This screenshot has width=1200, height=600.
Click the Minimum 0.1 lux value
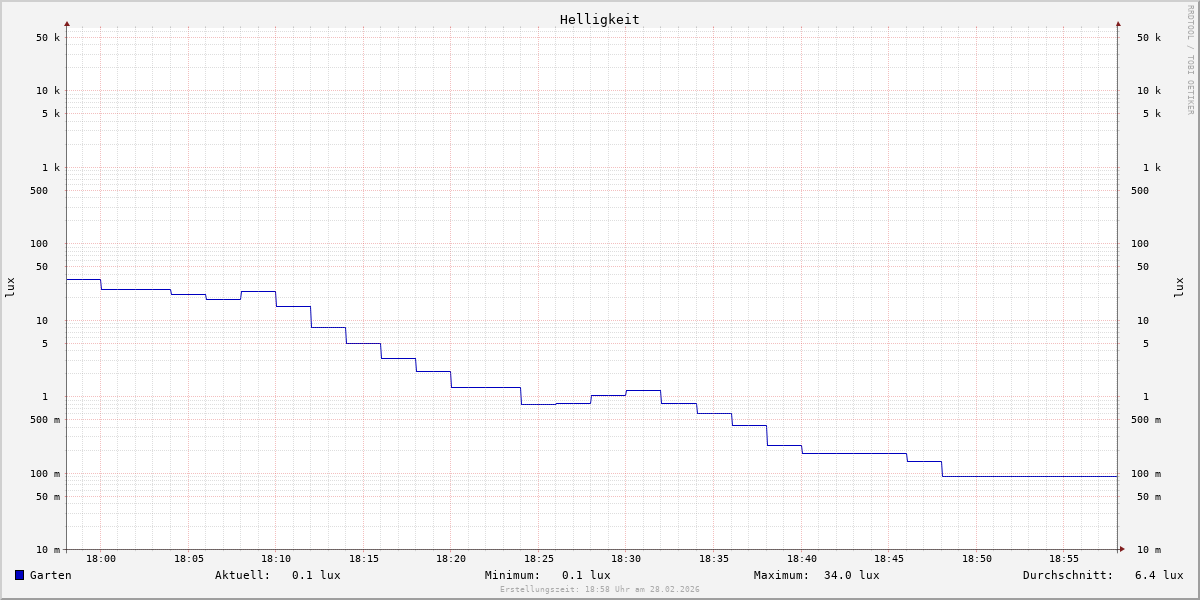coord(586,575)
